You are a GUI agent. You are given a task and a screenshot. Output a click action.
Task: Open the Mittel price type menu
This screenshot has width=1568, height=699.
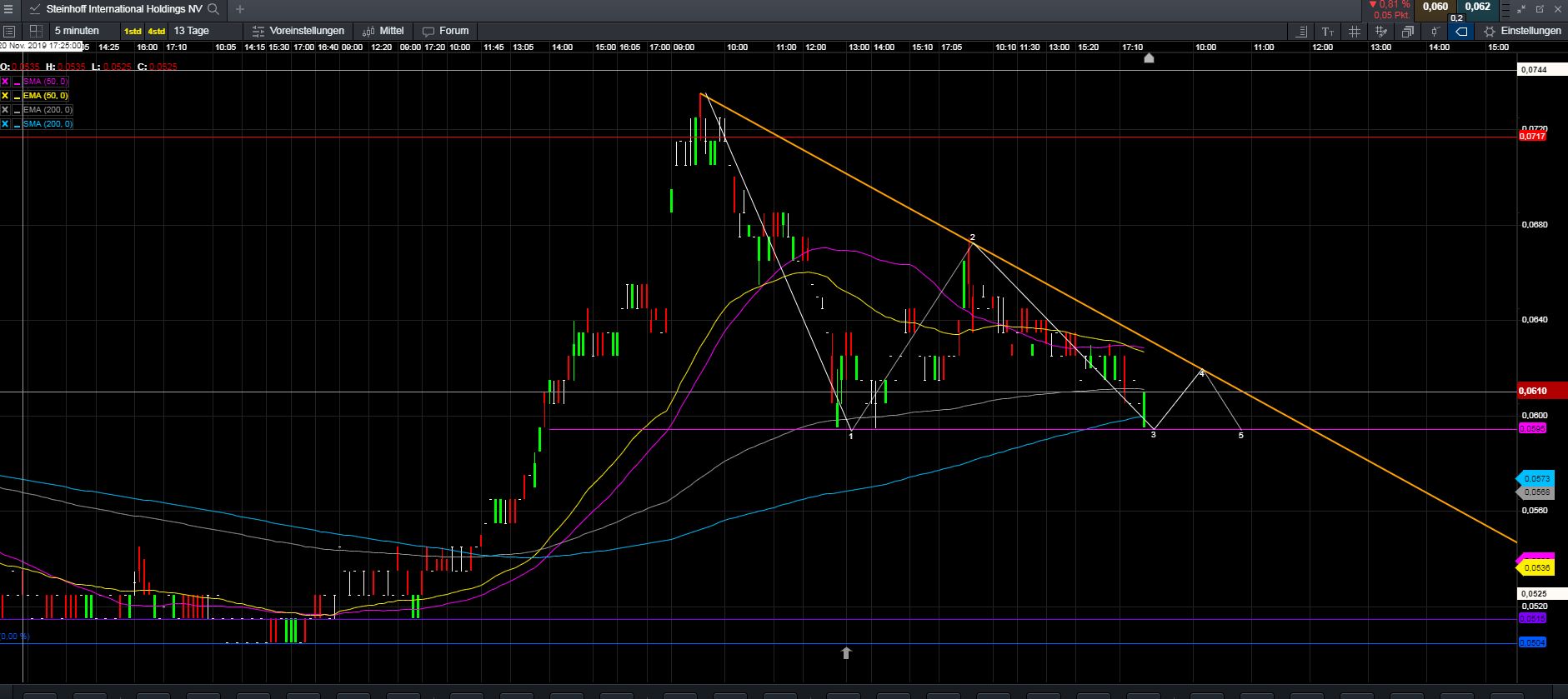coord(383,31)
